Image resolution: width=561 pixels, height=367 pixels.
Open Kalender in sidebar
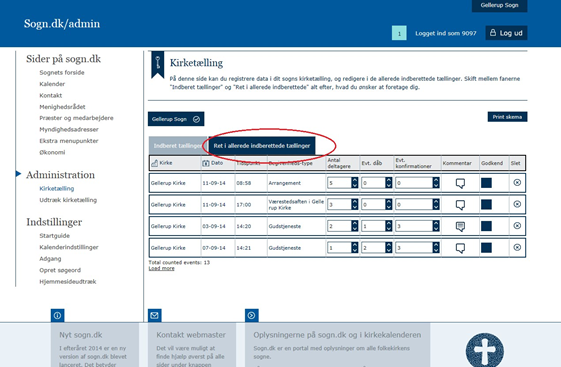click(x=52, y=84)
